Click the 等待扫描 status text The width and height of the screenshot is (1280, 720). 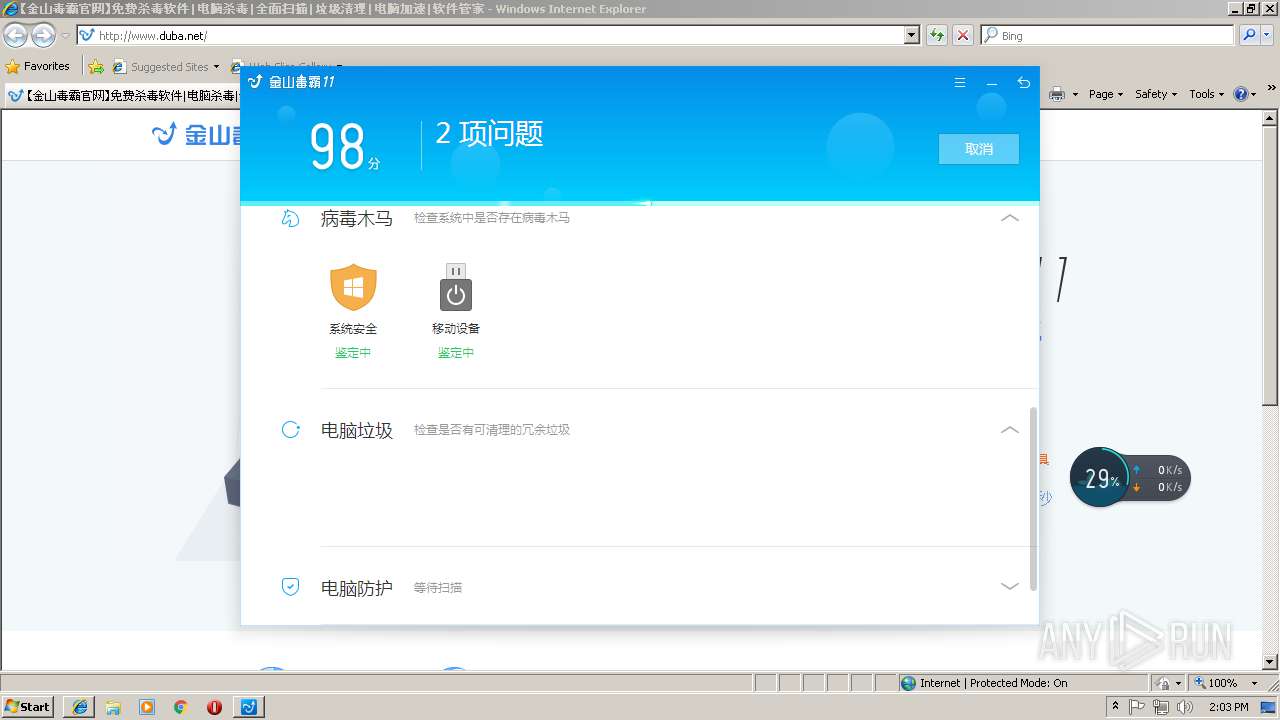[x=438, y=588]
